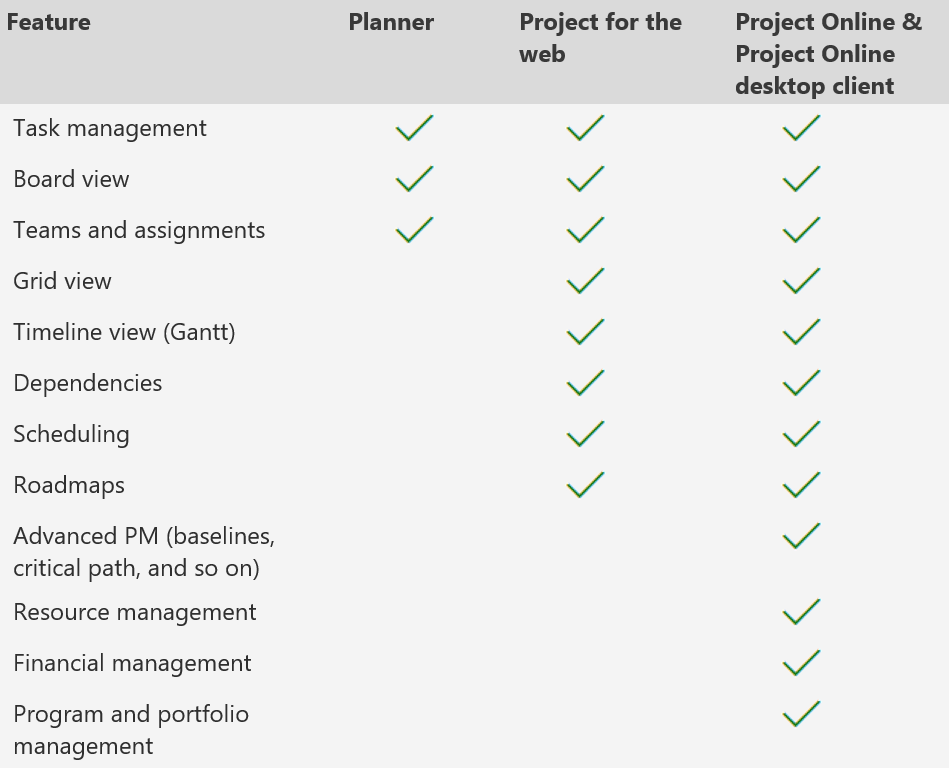Click Project Online checkmark for Resource management

coord(801,612)
